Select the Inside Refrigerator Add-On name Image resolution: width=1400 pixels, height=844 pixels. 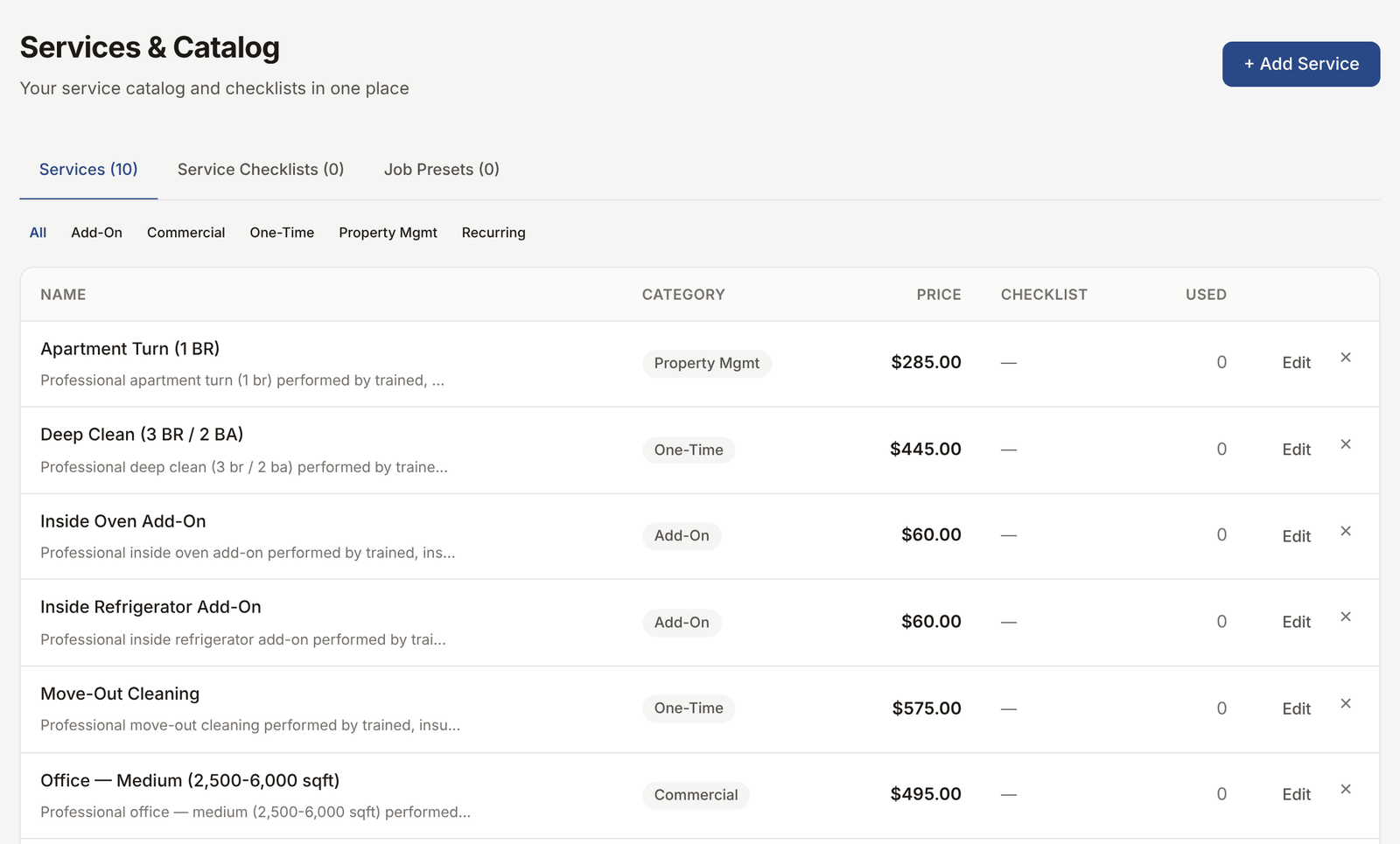(150, 607)
